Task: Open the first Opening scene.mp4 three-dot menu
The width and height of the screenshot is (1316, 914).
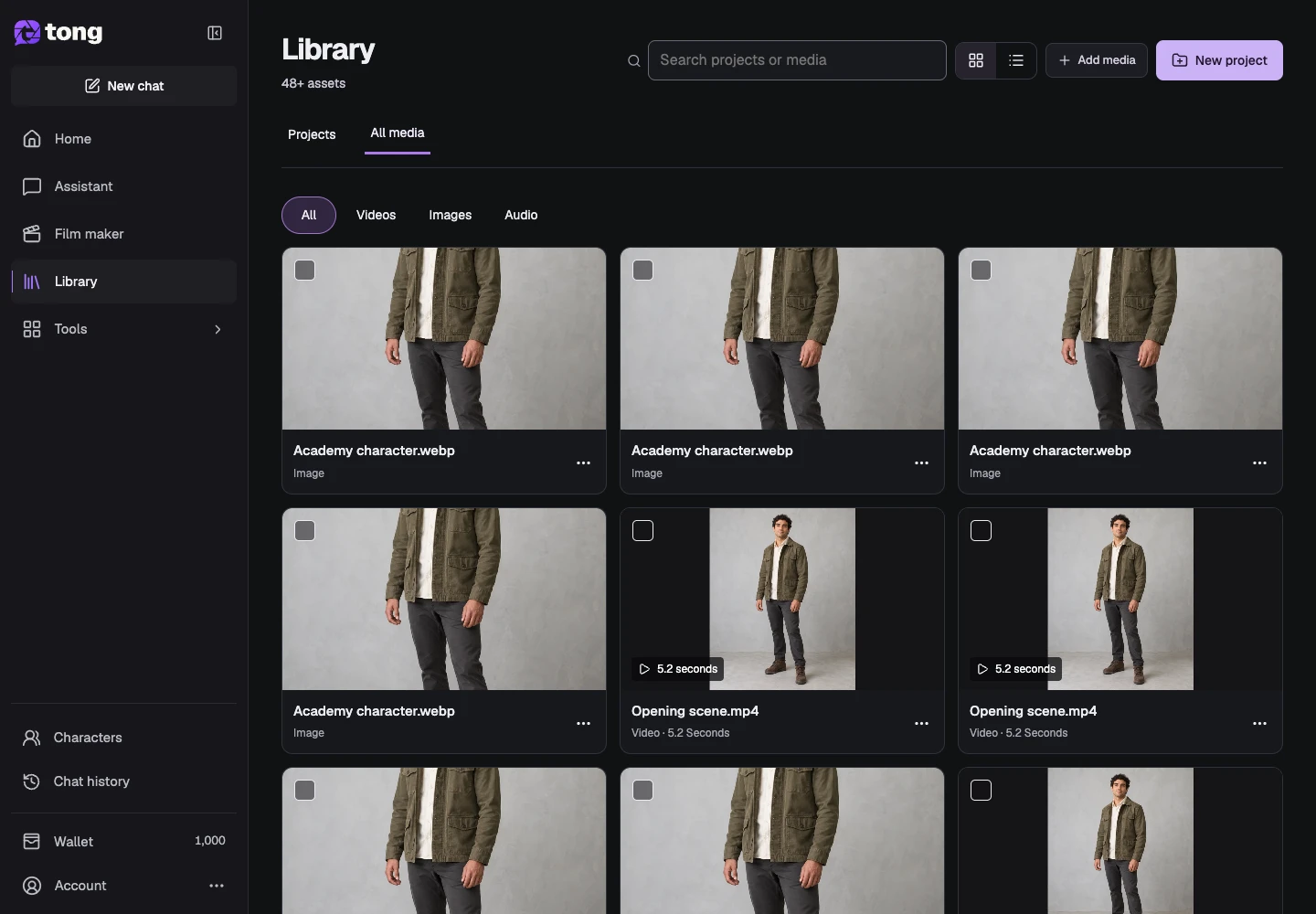Action: coord(921,724)
